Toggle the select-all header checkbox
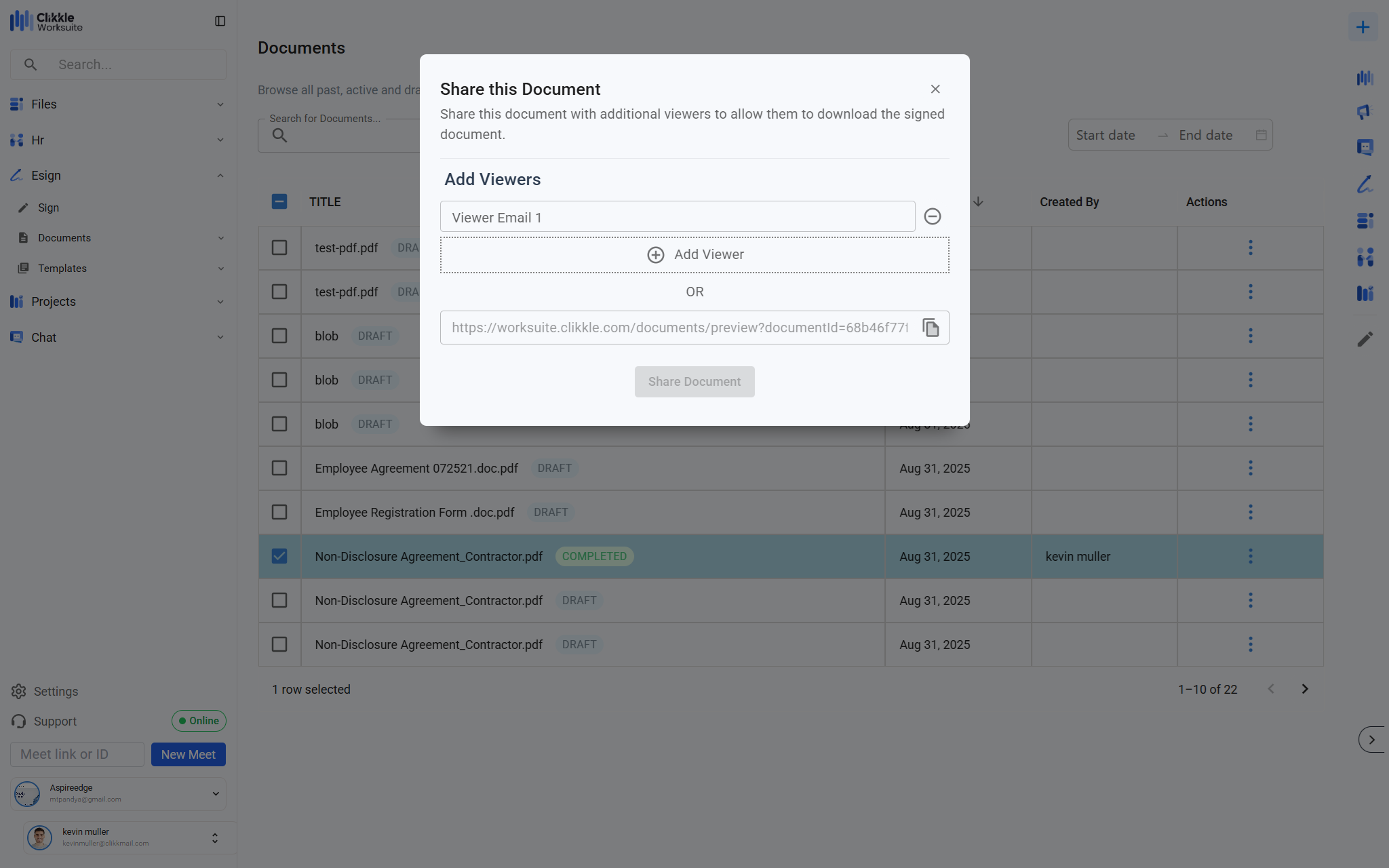 (x=279, y=201)
